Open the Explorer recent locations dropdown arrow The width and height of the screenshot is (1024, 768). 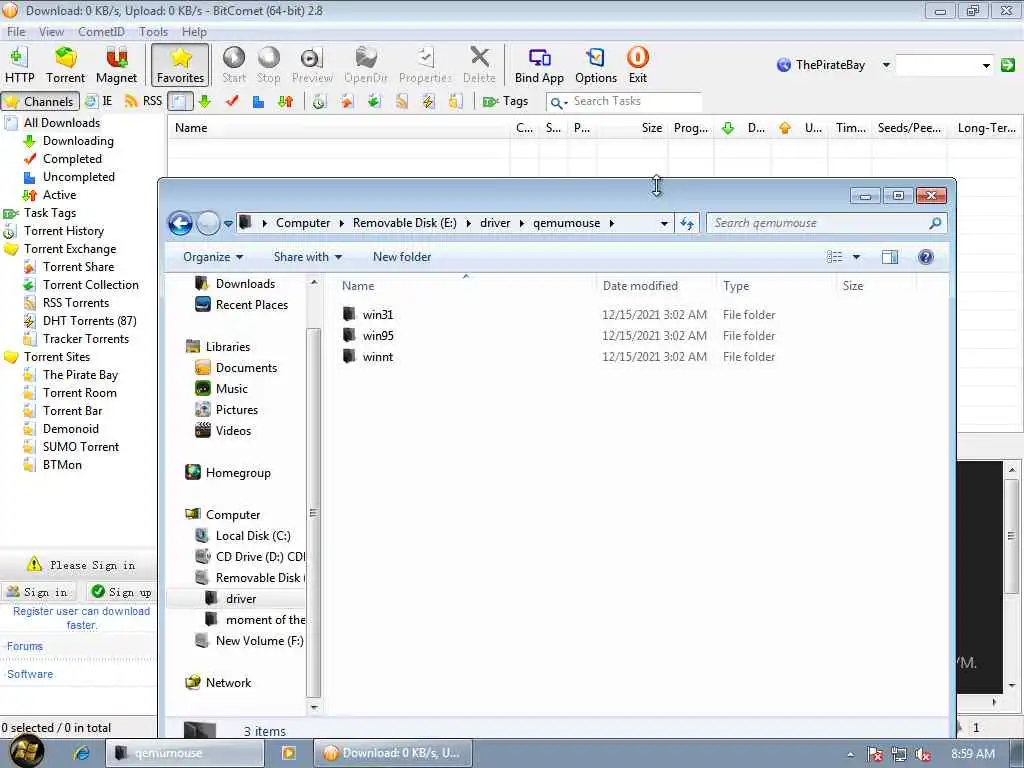tap(228, 223)
